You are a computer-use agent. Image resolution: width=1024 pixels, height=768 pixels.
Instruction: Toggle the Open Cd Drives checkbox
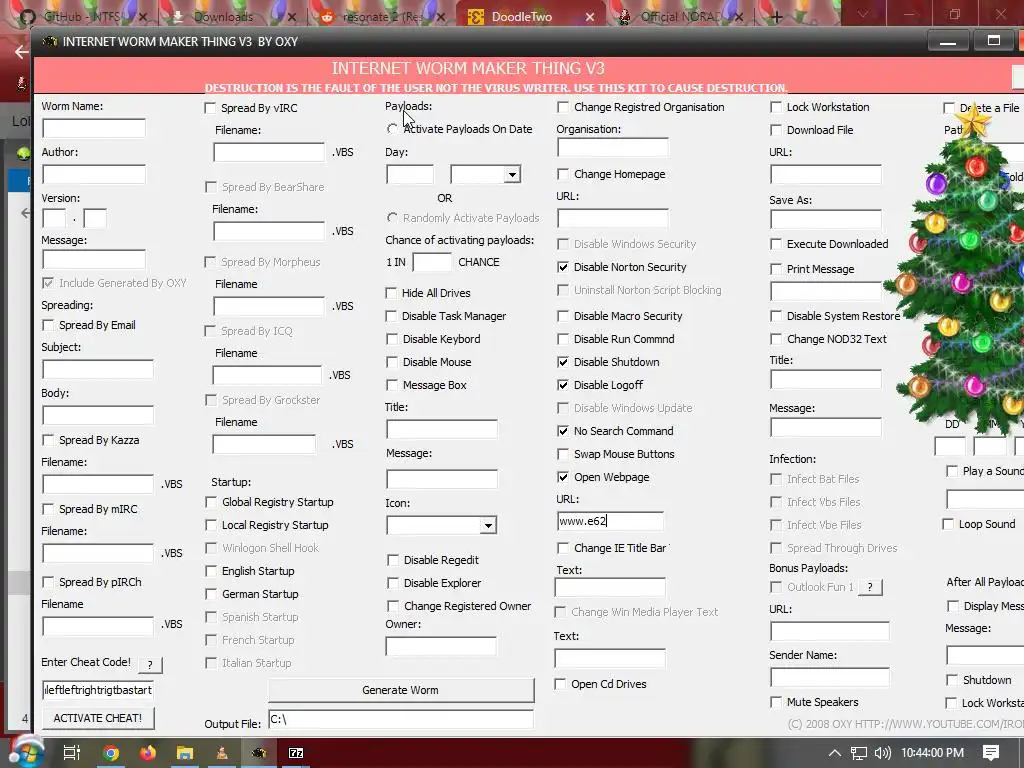click(x=560, y=684)
